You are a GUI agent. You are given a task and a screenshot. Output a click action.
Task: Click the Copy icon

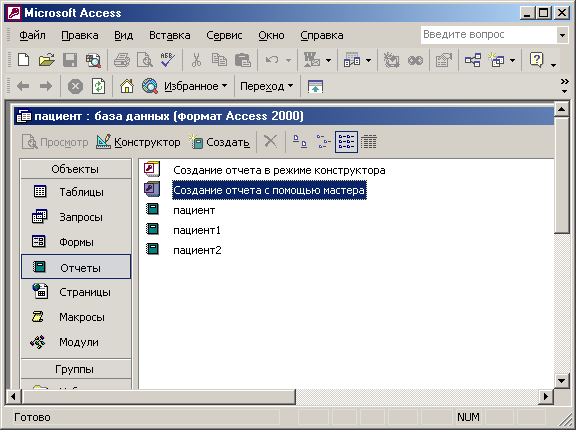(x=219, y=60)
